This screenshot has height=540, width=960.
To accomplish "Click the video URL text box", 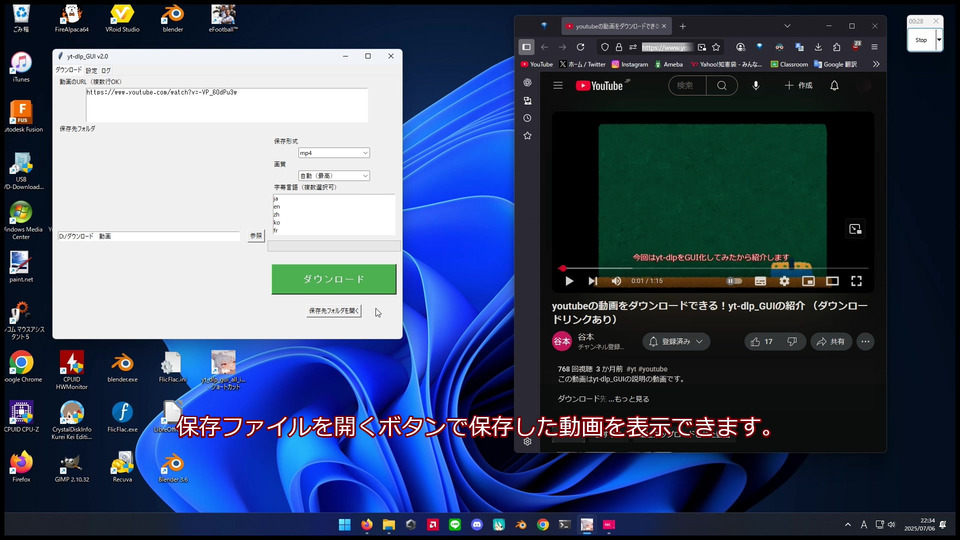I will point(227,105).
